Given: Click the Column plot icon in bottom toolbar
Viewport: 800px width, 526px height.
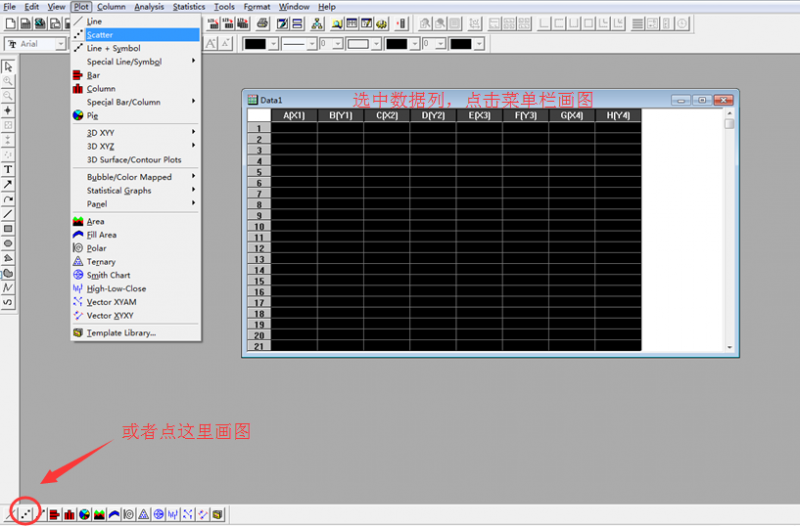Looking at the screenshot, I should pos(69,514).
